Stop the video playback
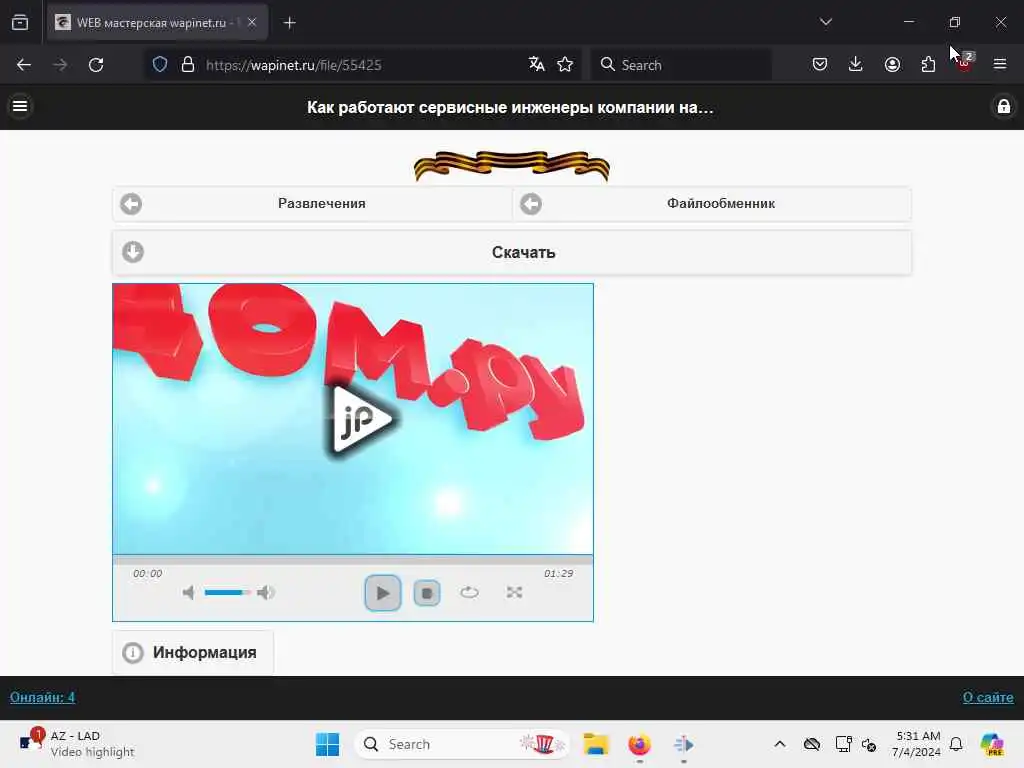This screenshot has height=768, width=1024. point(426,593)
